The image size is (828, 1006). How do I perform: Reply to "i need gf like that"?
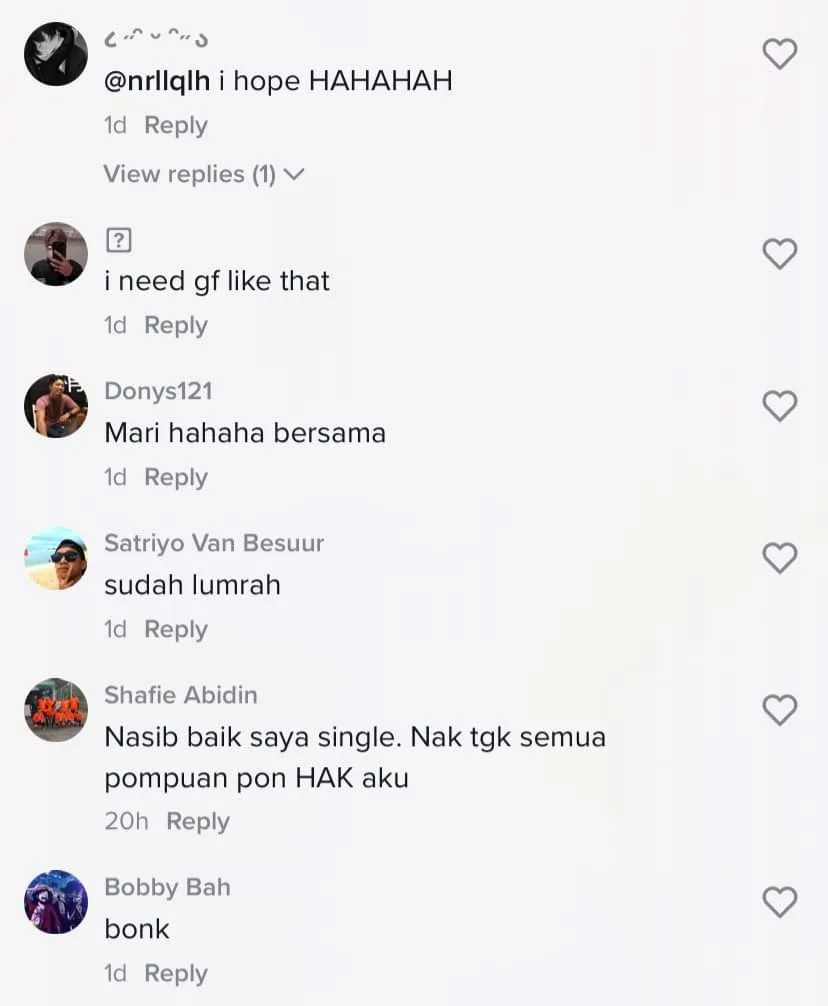176,325
